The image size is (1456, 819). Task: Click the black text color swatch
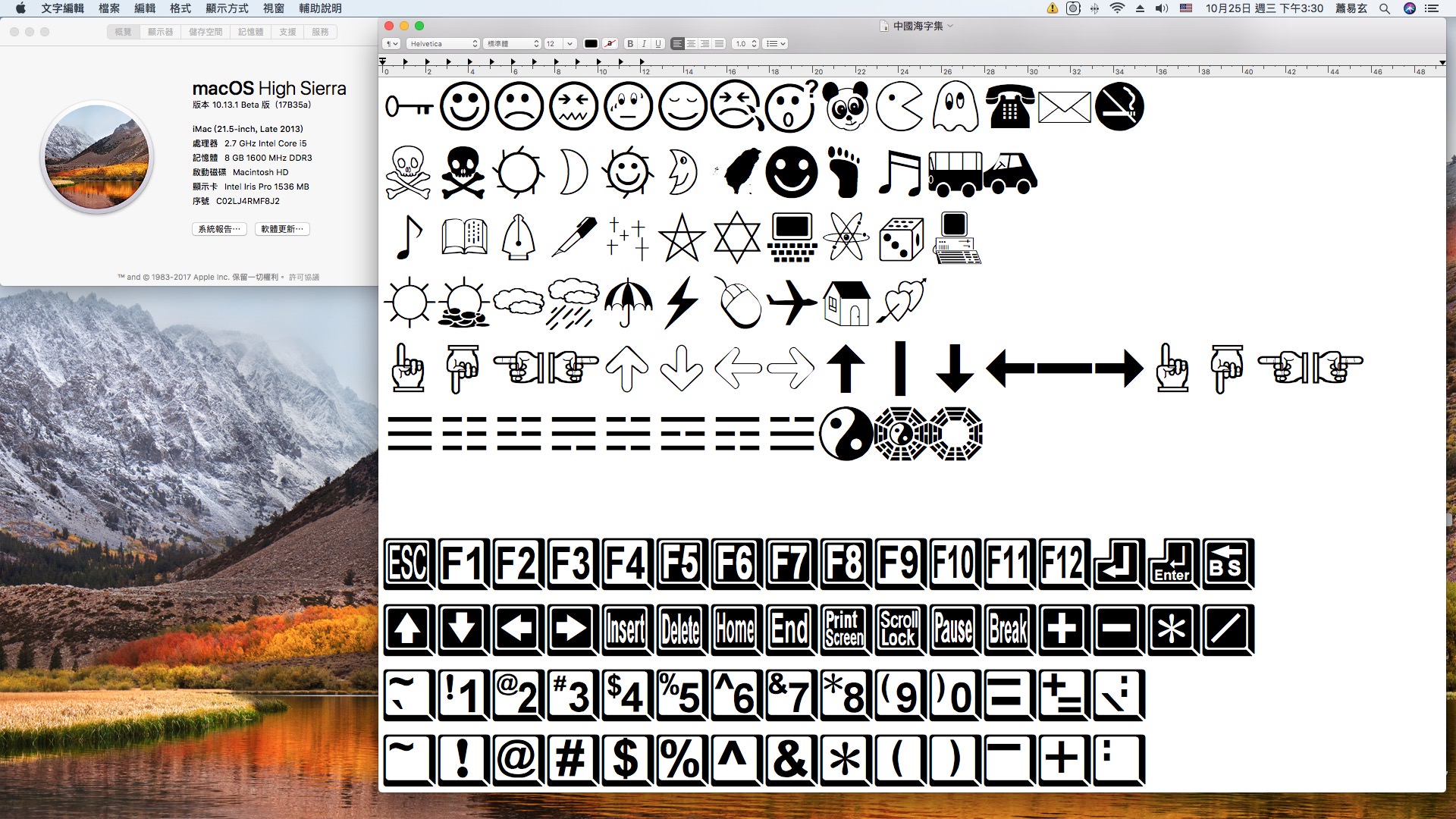coord(591,44)
